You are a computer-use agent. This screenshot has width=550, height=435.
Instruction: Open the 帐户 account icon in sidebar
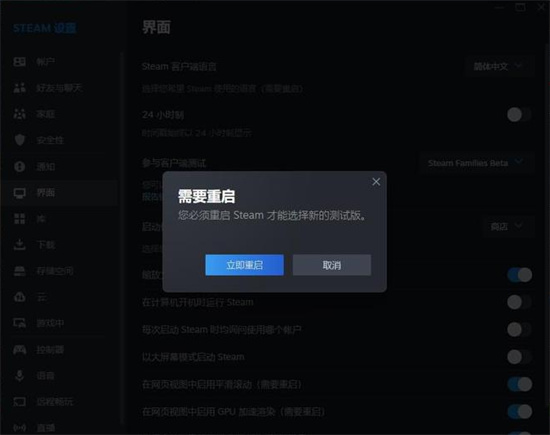coord(20,62)
